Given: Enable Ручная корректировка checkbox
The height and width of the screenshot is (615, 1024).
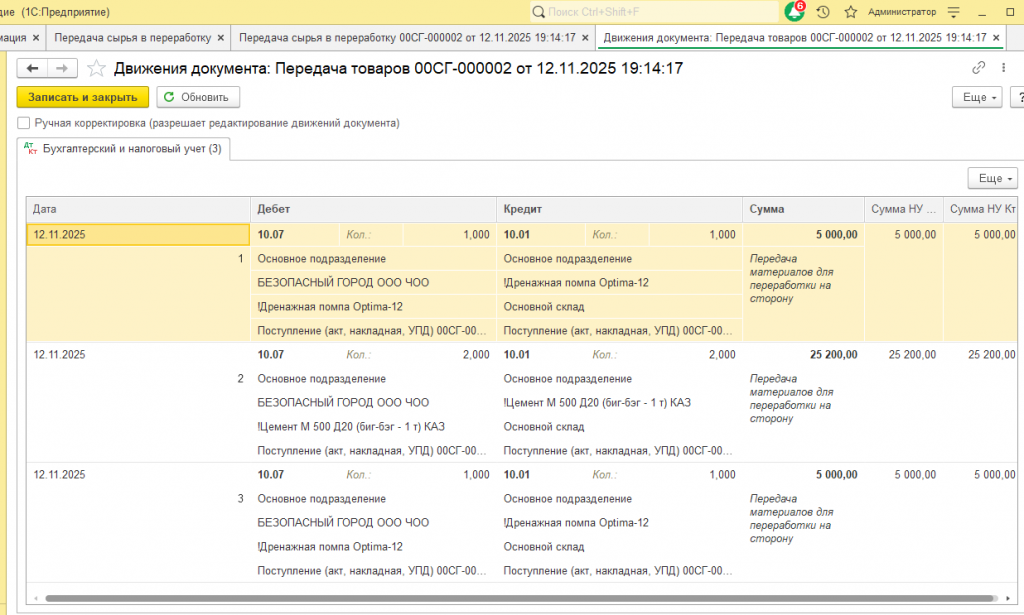Looking at the screenshot, I should (x=23, y=121).
